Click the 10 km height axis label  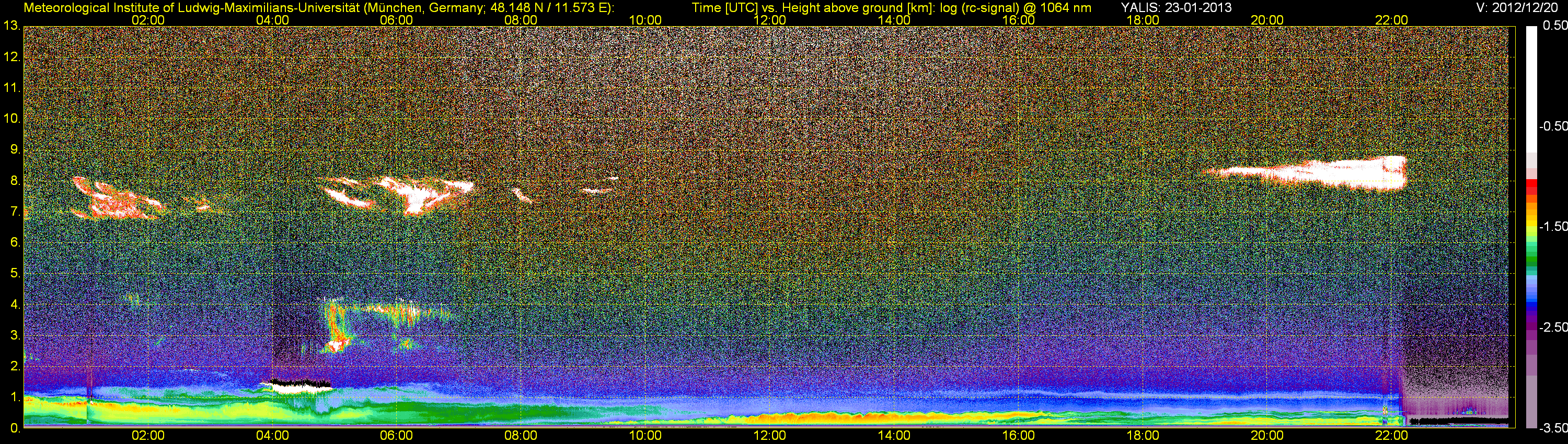coord(11,119)
